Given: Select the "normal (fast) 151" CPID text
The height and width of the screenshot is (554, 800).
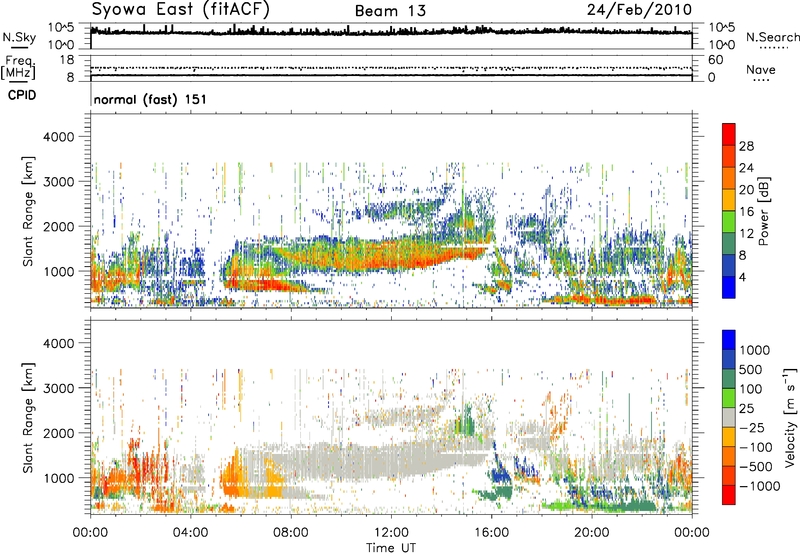Looking at the screenshot, I should [150, 99].
